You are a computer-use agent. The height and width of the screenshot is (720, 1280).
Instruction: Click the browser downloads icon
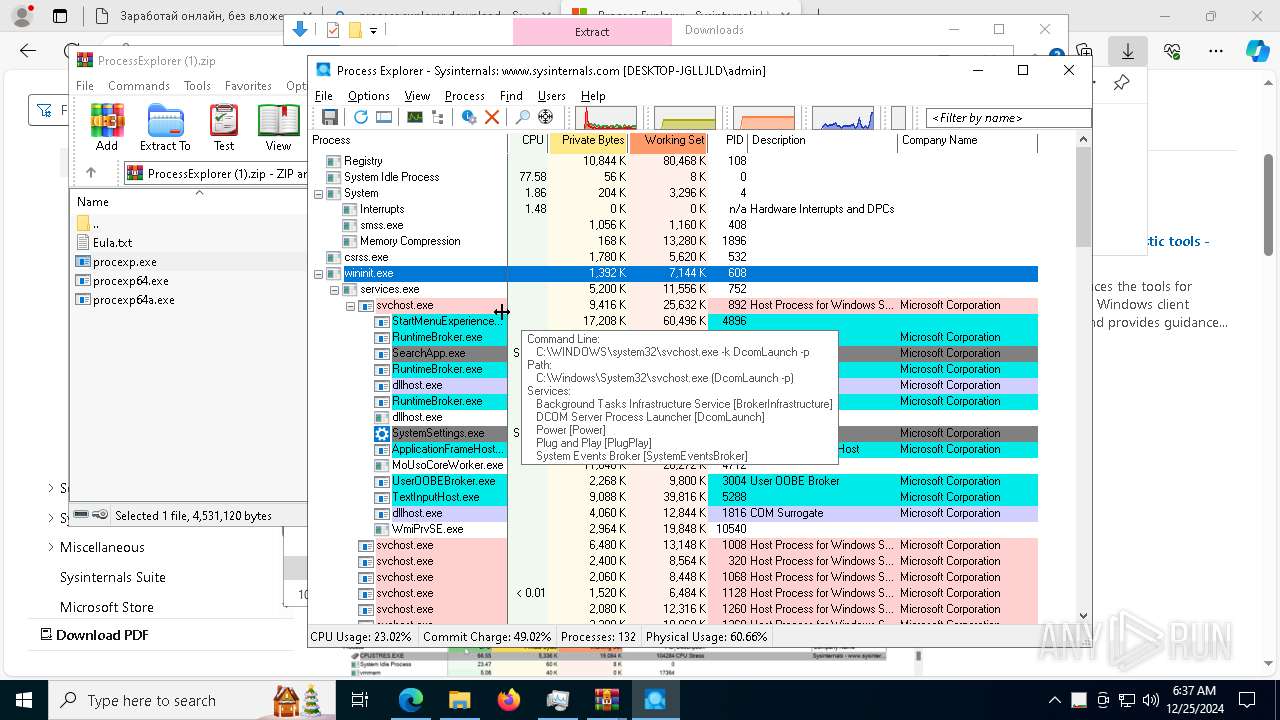[x=1128, y=51]
